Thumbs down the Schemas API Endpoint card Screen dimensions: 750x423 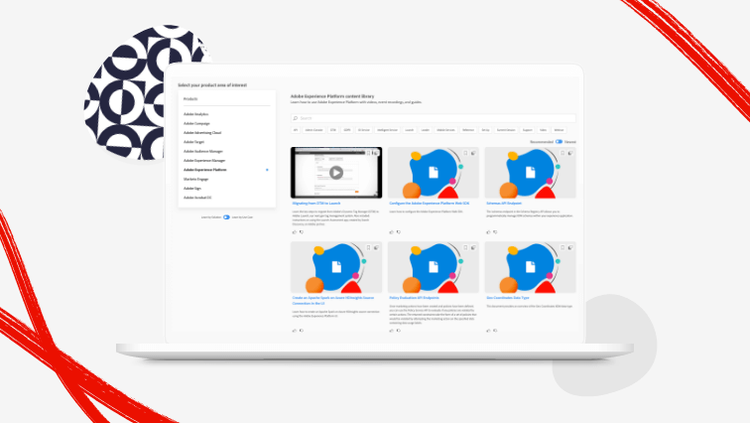(495, 232)
